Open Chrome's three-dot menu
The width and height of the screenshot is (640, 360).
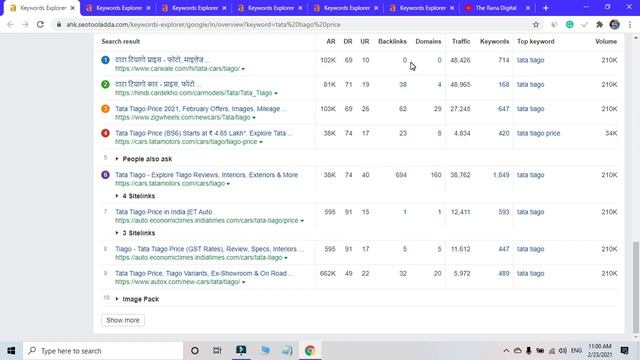pyautogui.click(x=630, y=24)
